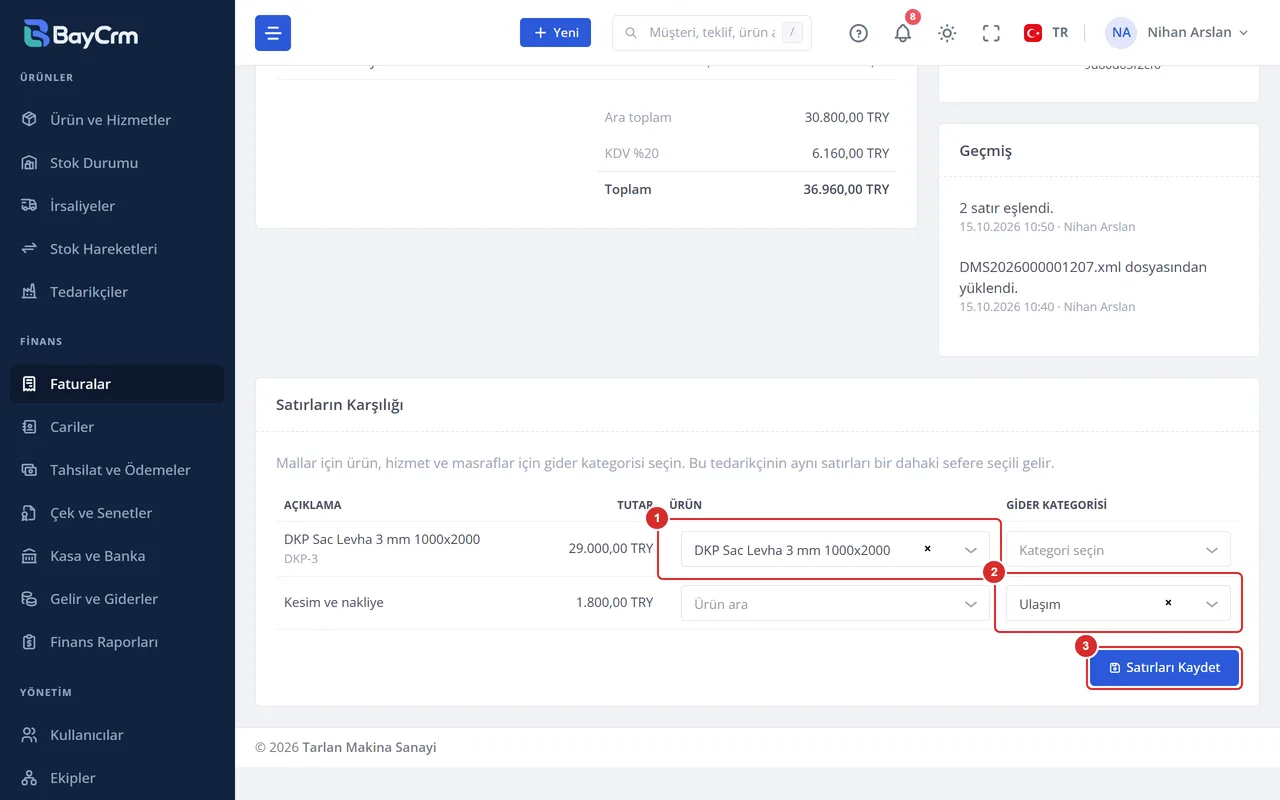Click the BayCrm logo
Screen dimensions: 1280x800
(81, 34)
